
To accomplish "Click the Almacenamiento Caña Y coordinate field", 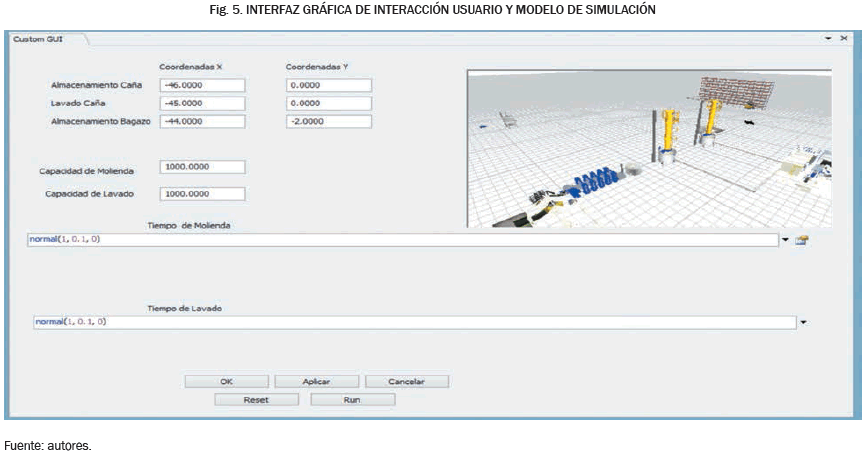I will point(328,86).
